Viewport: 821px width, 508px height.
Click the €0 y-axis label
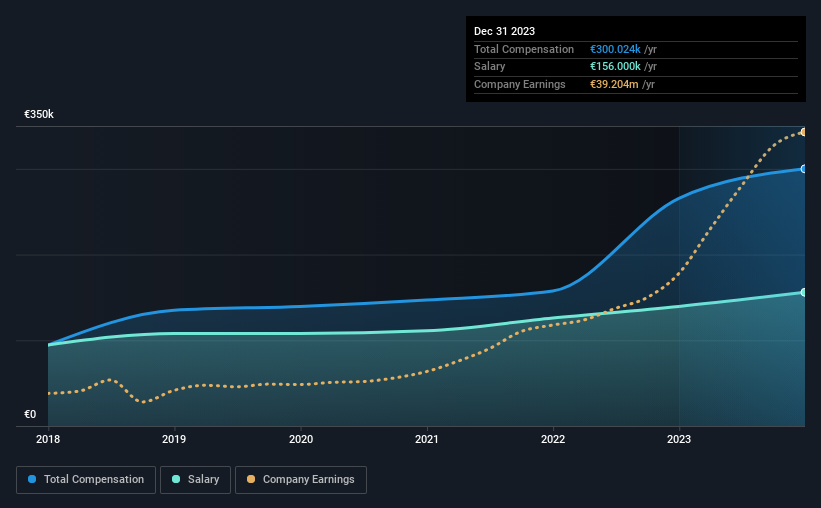pyautogui.click(x=30, y=414)
